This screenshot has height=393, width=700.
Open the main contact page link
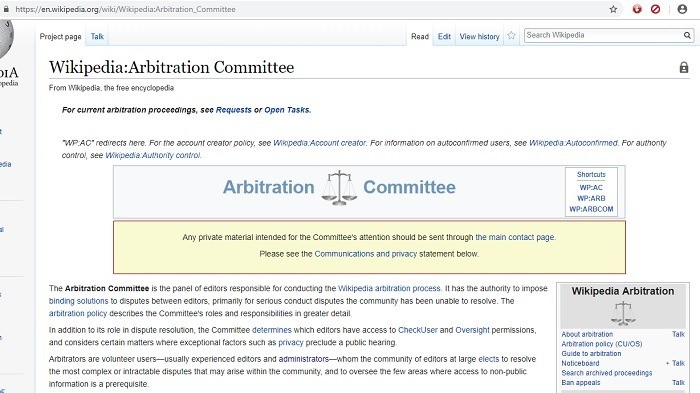click(515, 237)
